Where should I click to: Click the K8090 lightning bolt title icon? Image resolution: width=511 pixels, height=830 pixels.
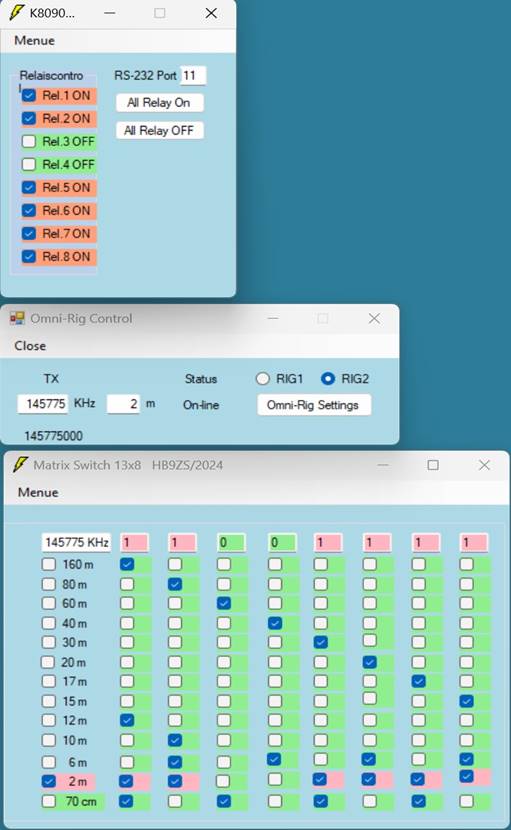(16, 13)
